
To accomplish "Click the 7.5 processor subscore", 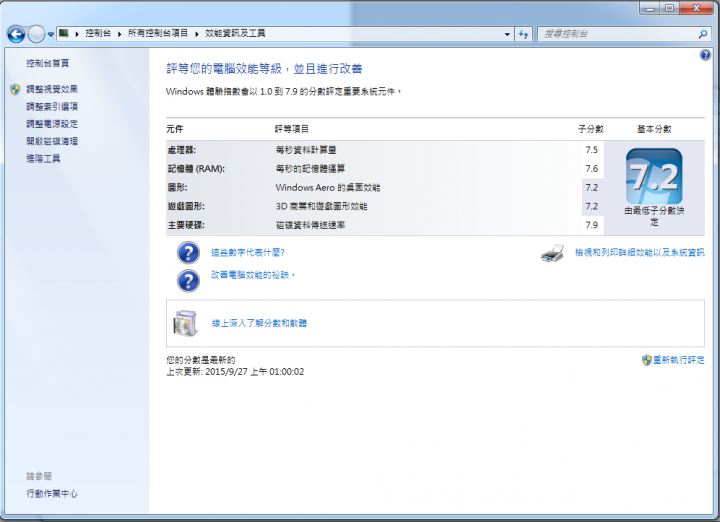I will [591, 150].
